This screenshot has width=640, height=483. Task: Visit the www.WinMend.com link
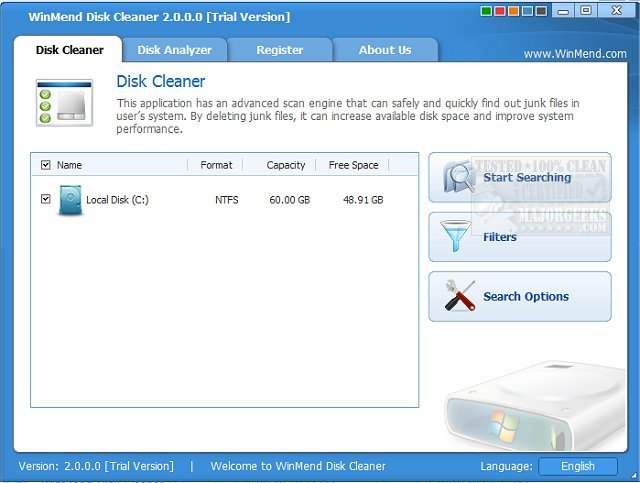click(575, 53)
